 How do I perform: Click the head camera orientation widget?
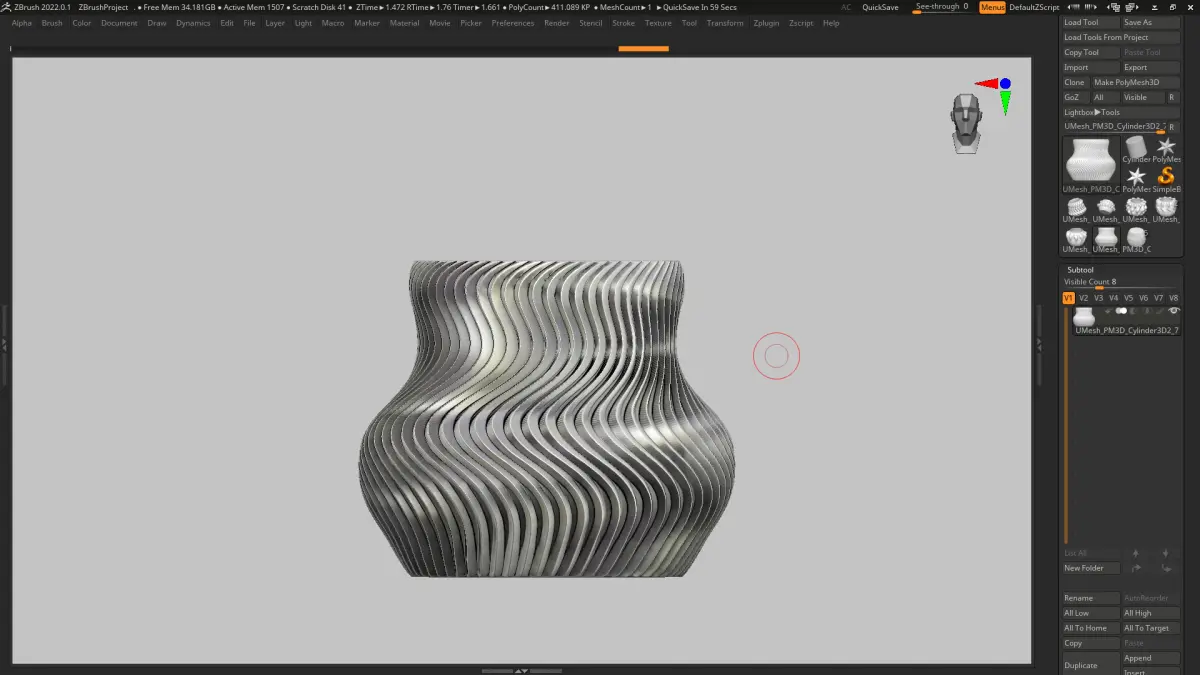point(966,123)
